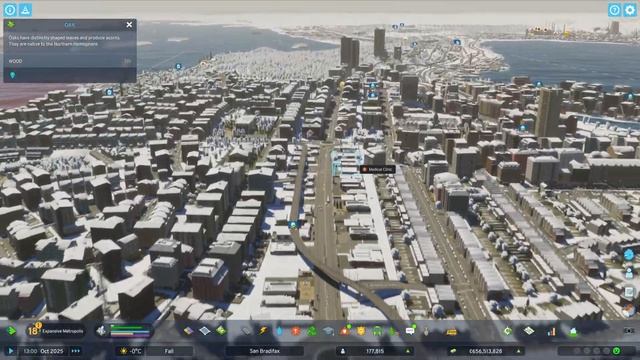640x360 pixels.
Task: Open the Landscaping shovel menu
Action: [x=427, y=331]
